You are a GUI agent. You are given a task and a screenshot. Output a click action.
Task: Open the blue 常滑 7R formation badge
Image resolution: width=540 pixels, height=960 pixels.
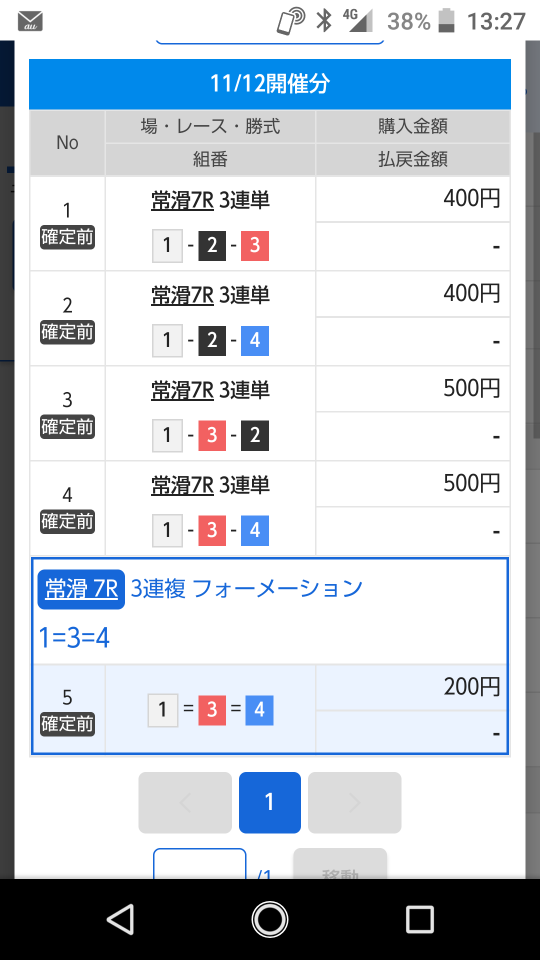coord(81,589)
